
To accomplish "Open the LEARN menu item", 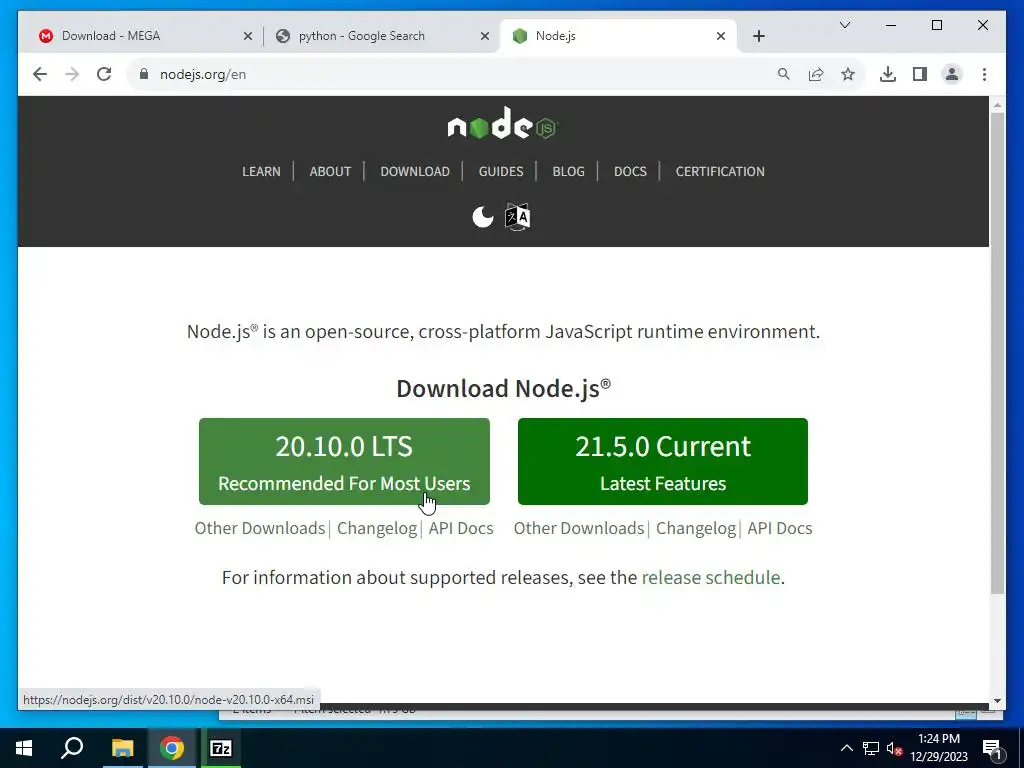I will tap(261, 171).
